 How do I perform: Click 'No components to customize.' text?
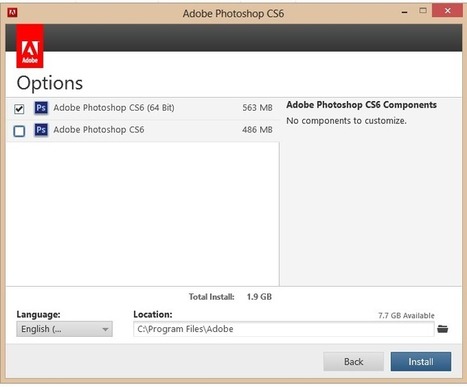click(x=346, y=121)
